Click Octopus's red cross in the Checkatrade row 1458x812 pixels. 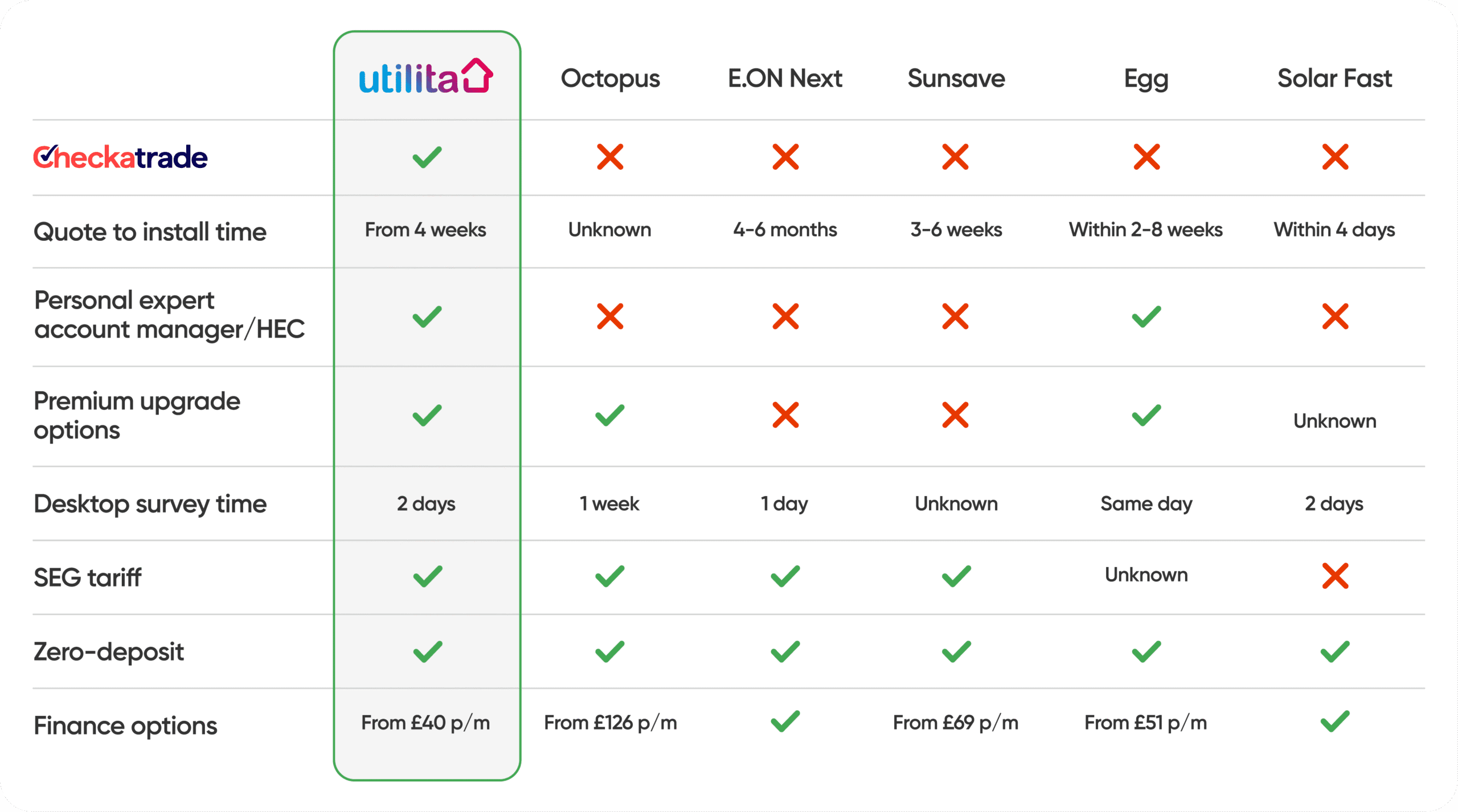(610, 157)
